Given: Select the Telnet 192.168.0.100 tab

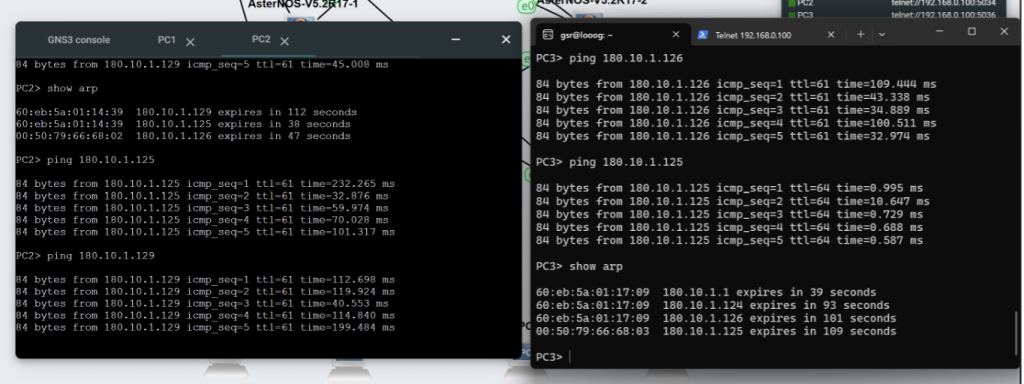Looking at the screenshot, I should pyautogui.click(x=754, y=35).
